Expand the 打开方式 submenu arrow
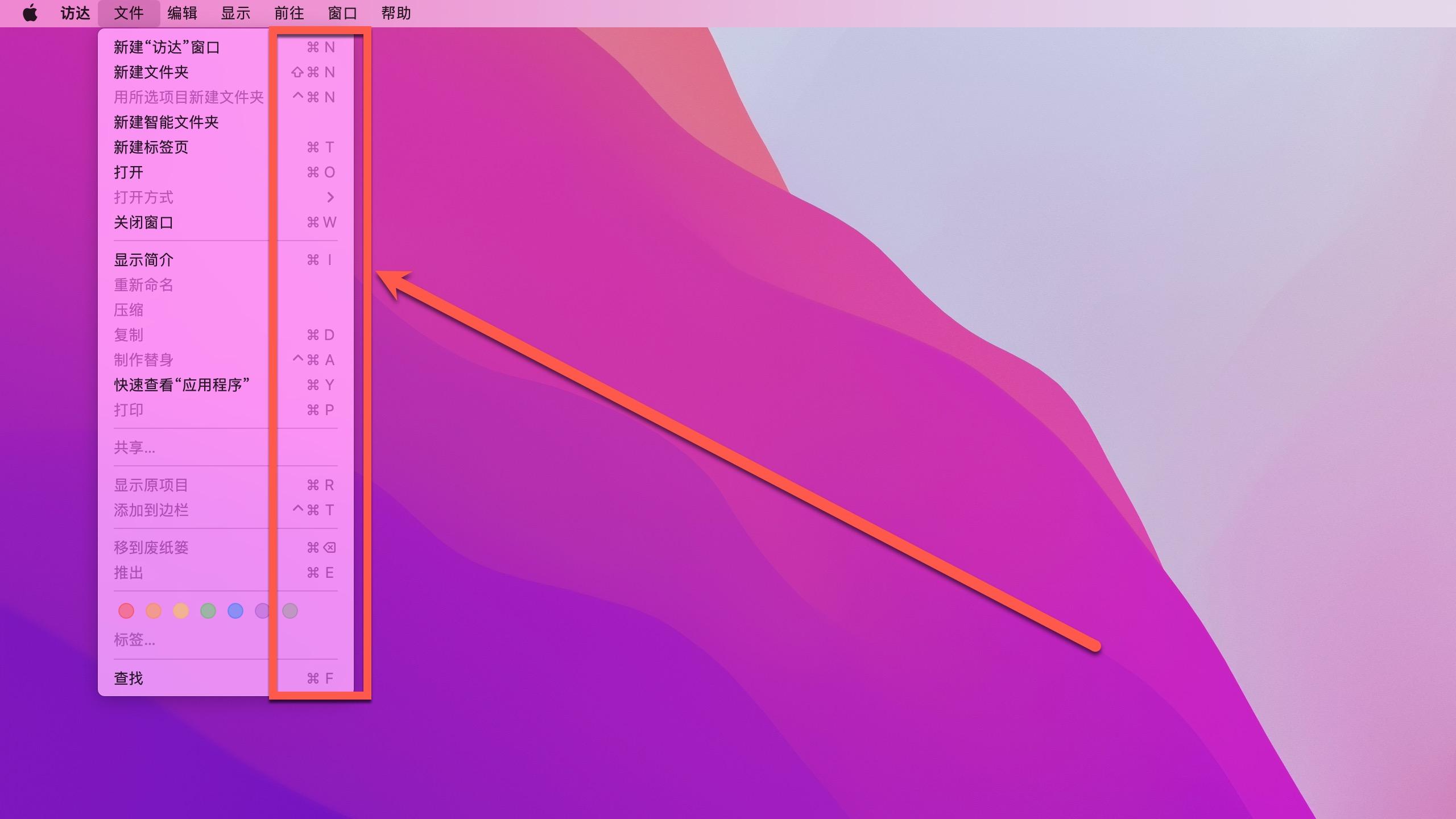Image resolution: width=1456 pixels, height=819 pixels. pyautogui.click(x=330, y=197)
